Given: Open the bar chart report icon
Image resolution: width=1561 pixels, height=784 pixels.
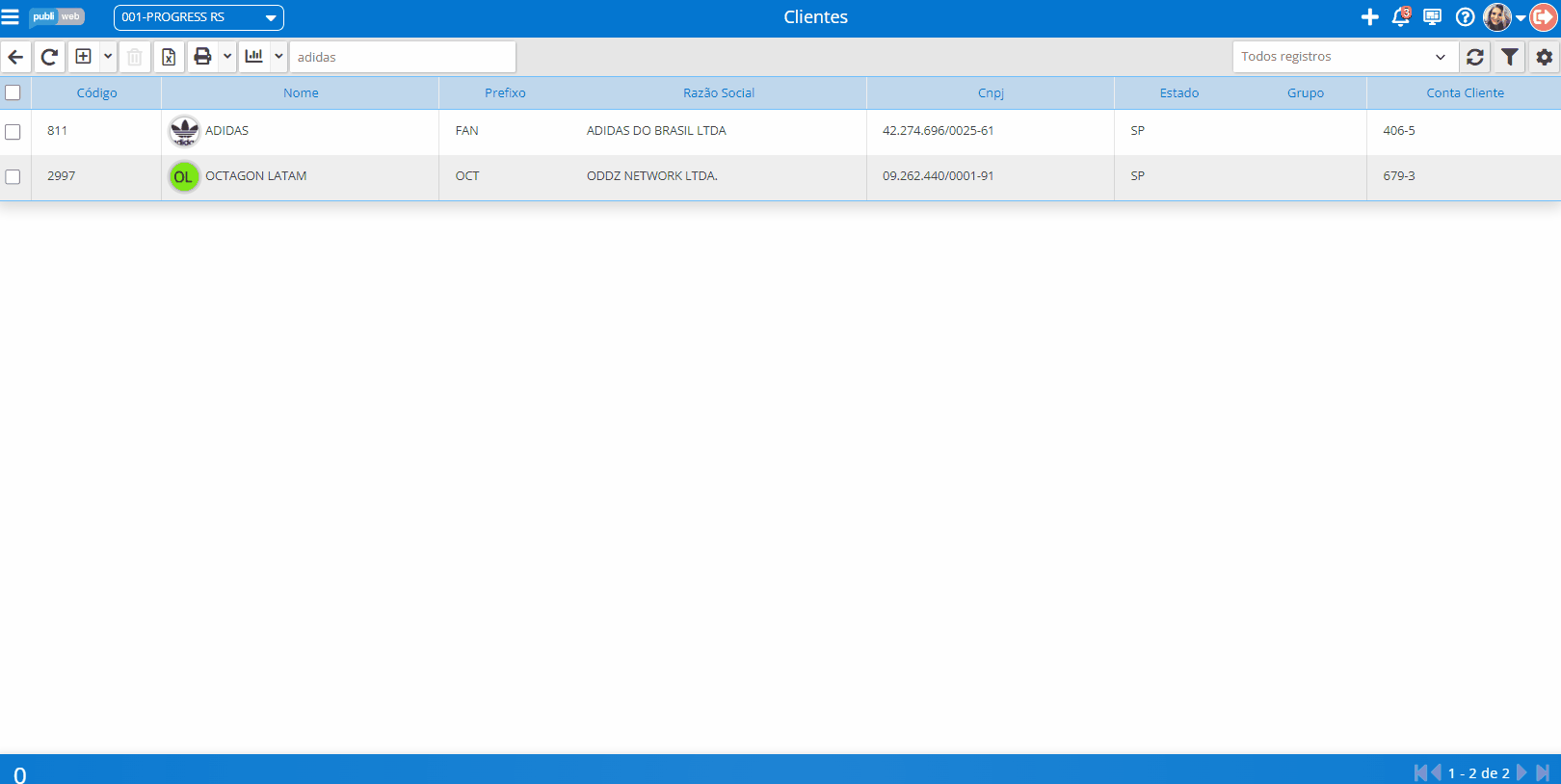Looking at the screenshot, I should coord(254,57).
